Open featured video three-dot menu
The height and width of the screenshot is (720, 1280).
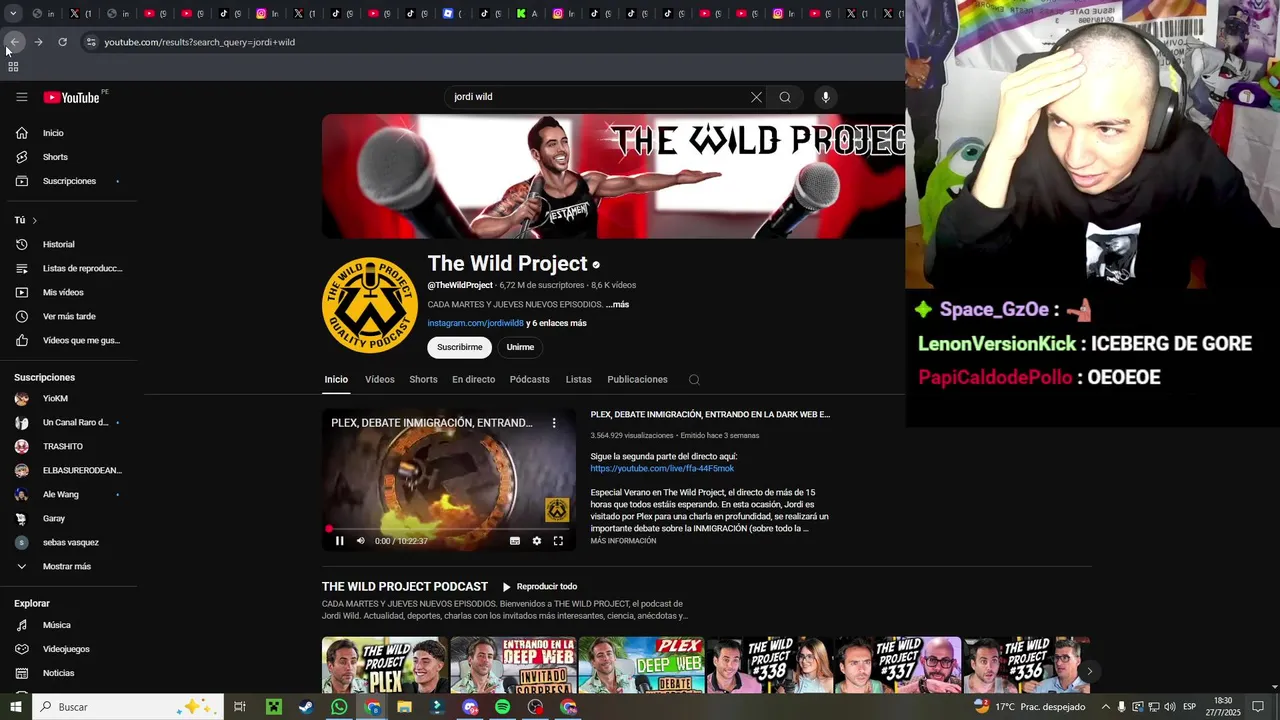tap(554, 423)
